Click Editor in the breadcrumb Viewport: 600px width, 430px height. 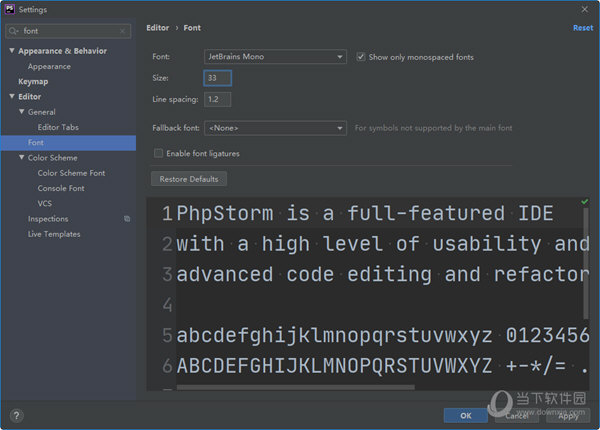158,28
